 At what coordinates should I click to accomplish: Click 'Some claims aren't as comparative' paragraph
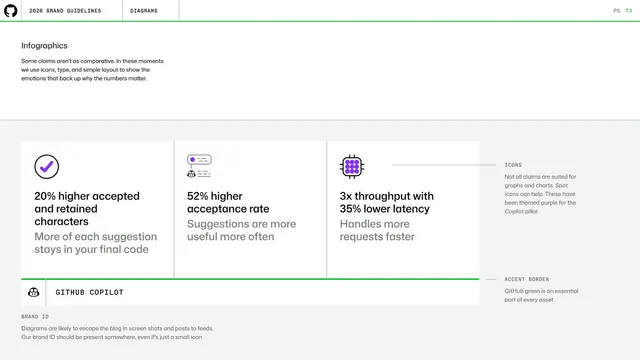pos(92,70)
